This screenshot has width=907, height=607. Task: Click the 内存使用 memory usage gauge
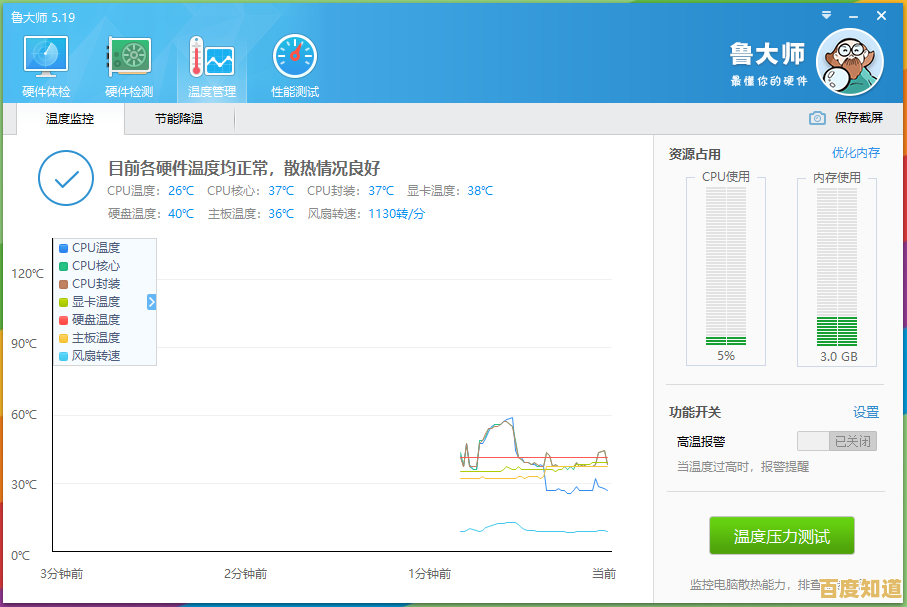point(836,272)
